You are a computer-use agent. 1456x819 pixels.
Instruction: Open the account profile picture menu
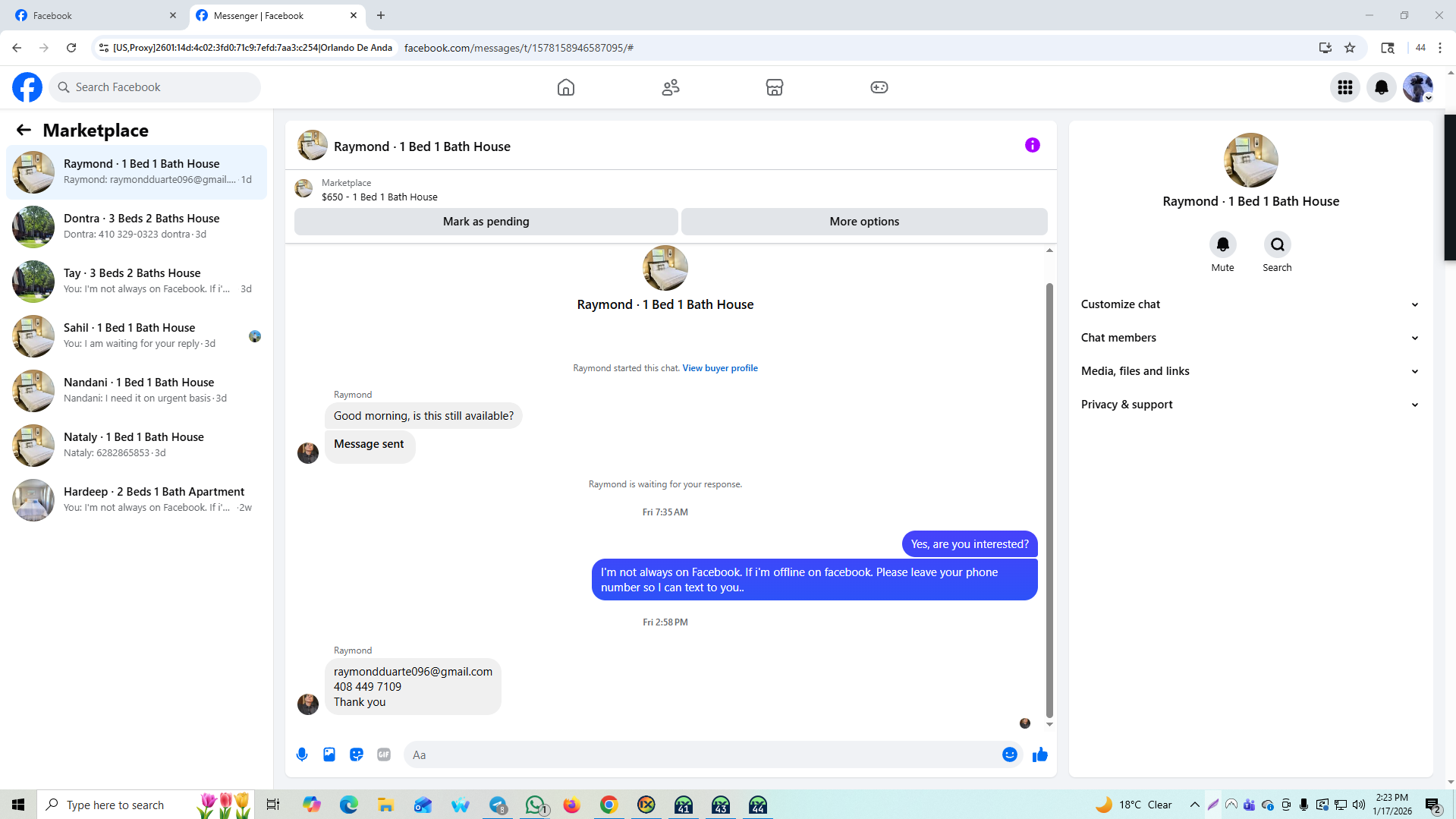[1417, 87]
